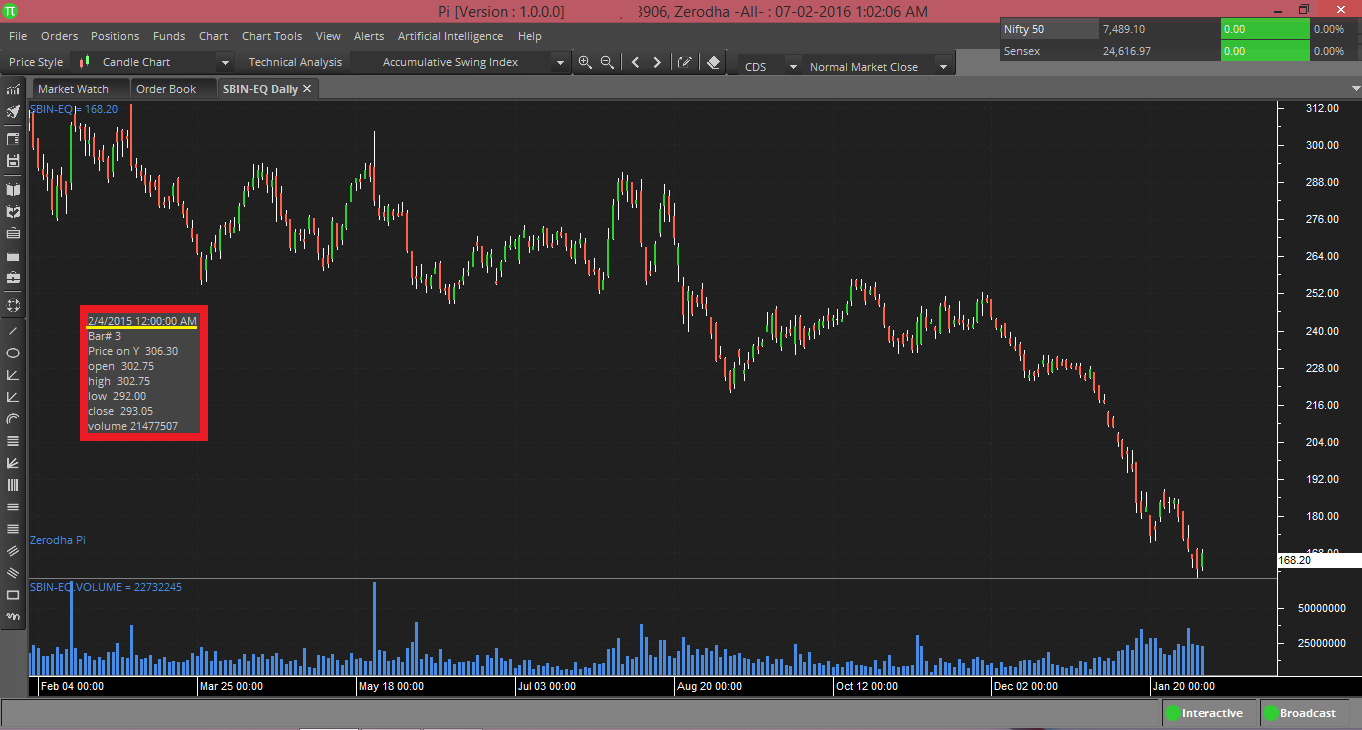Click the edit pencil icon in toolbar
Screen dimensions: 1362x730
pos(685,62)
